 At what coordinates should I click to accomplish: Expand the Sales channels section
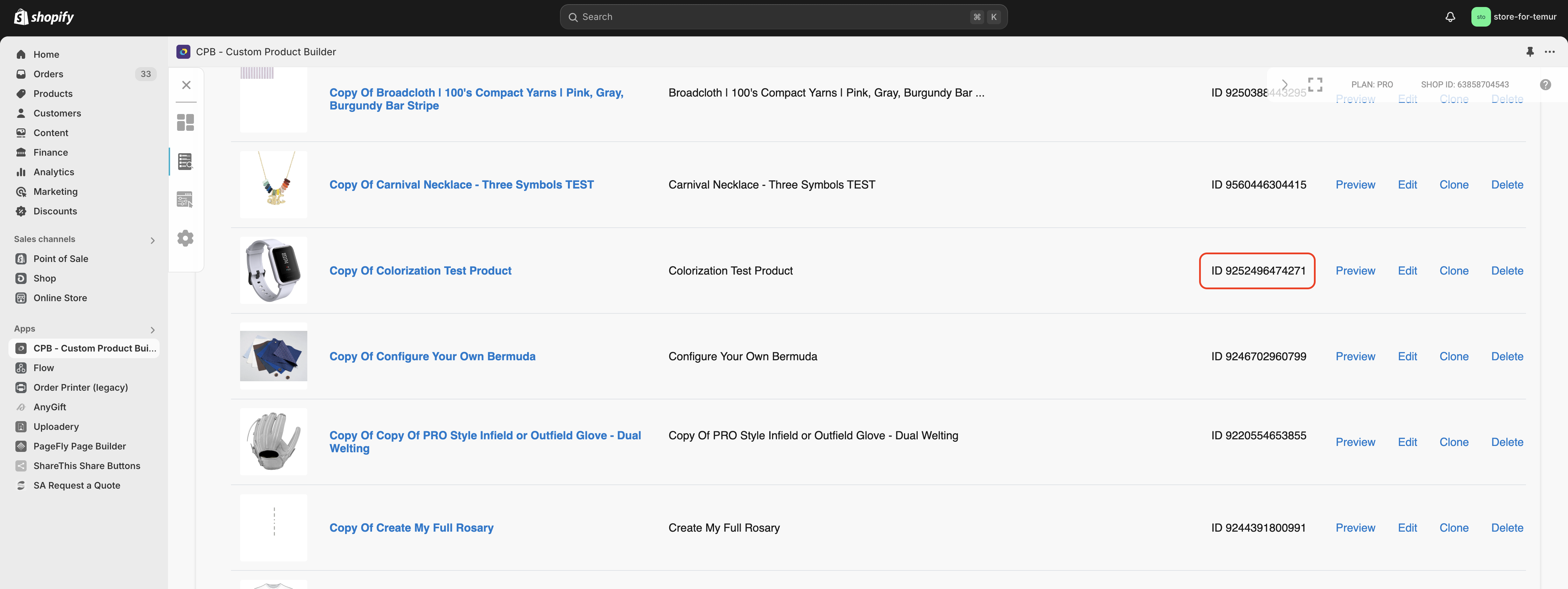pyautogui.click(x=152, y=240)
